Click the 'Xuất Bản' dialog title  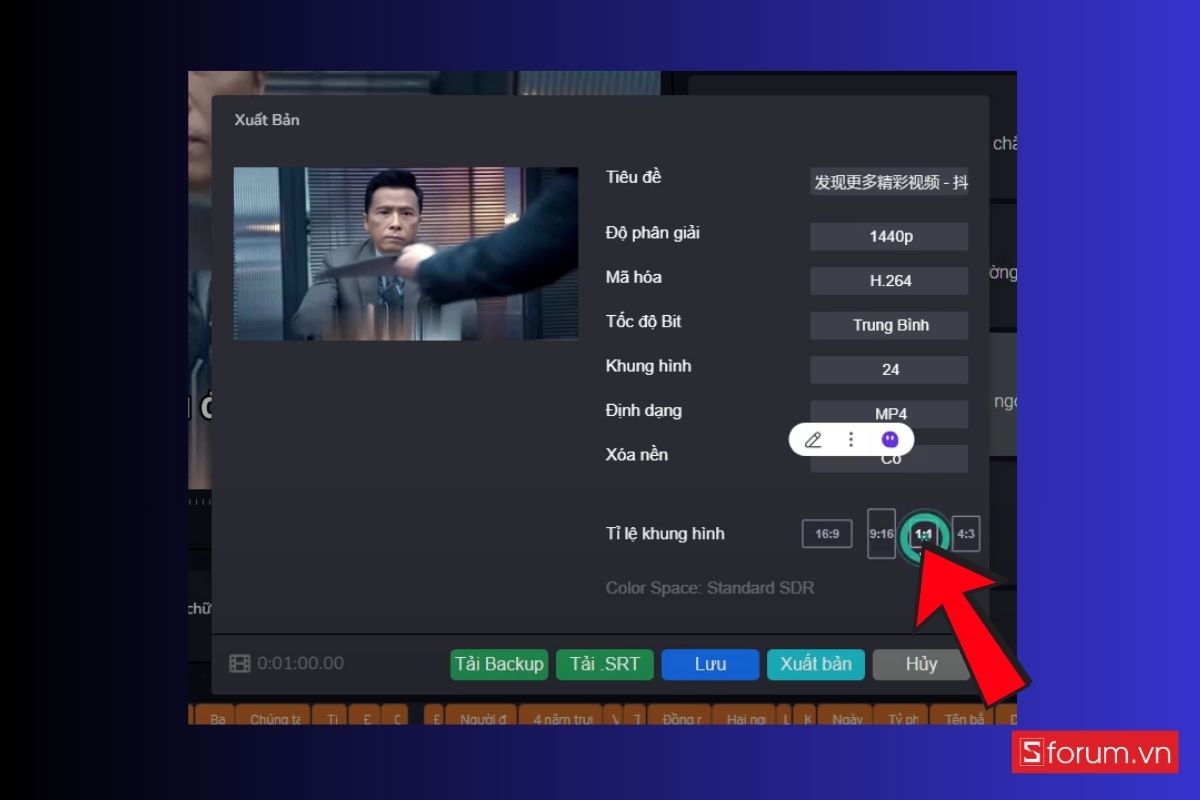pos(267,120)
